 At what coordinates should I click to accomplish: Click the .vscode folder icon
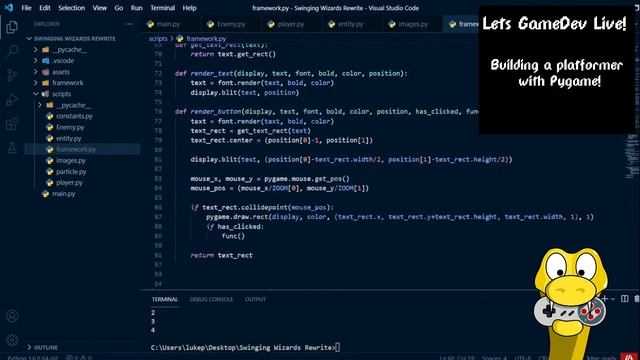pyautogui.click(x=46, y=61)
